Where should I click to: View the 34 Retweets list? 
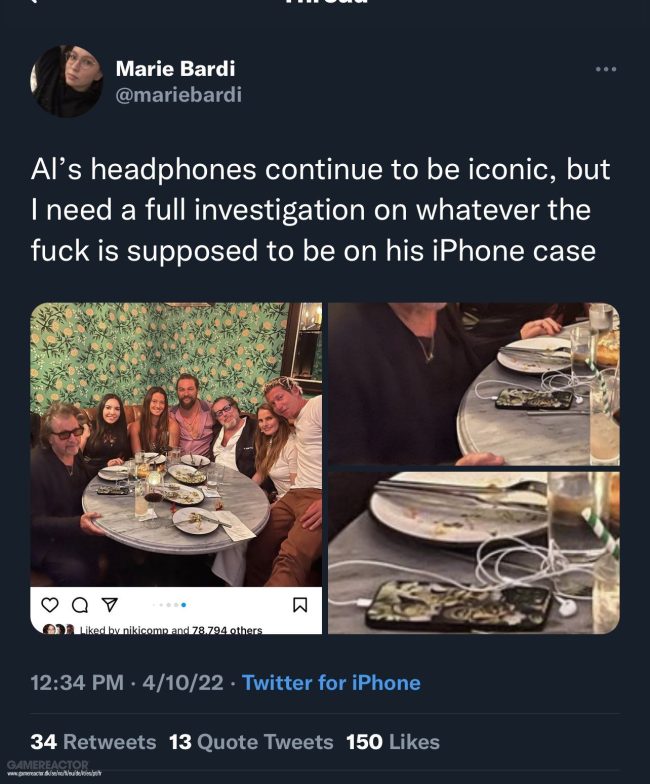(93, 742)
